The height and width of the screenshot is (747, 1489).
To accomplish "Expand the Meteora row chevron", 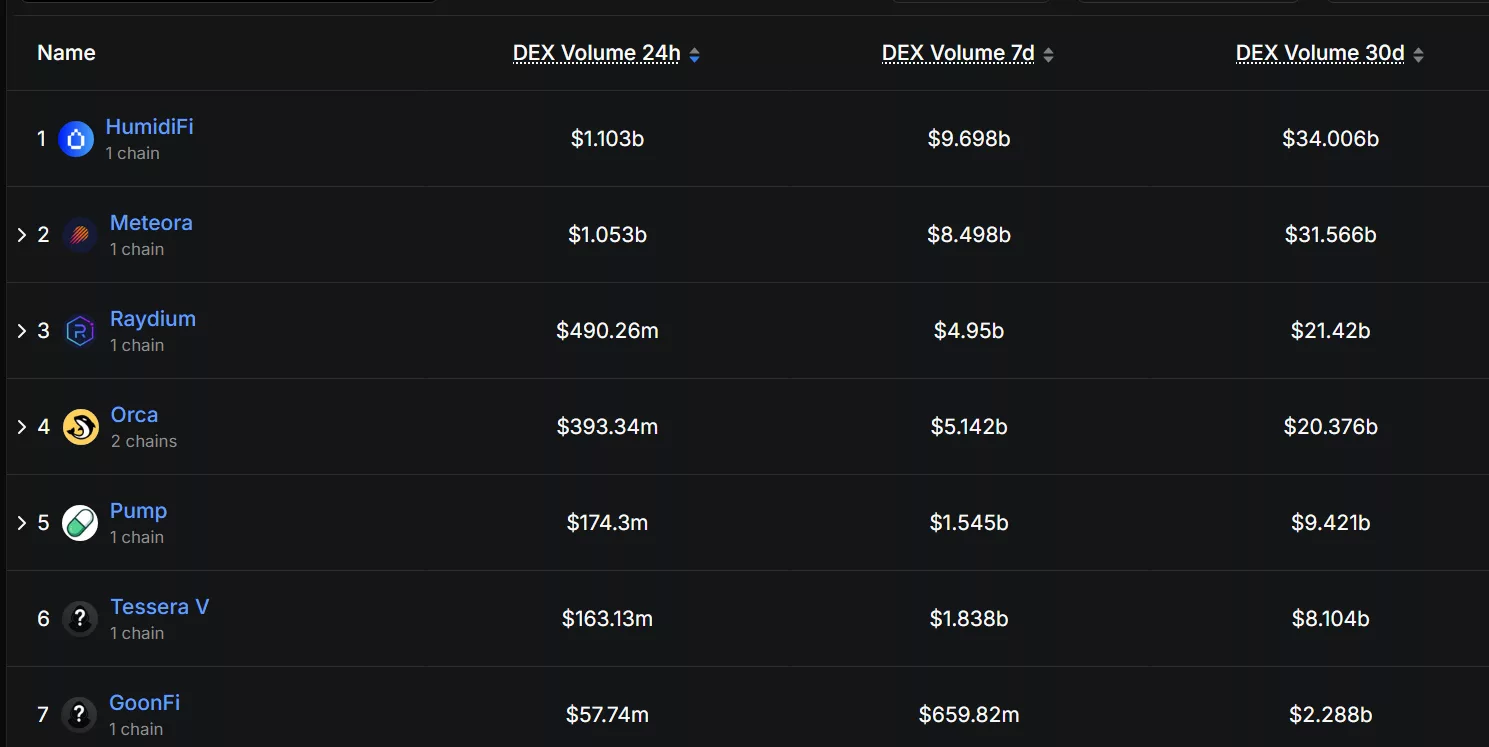I will pos(21,234).
